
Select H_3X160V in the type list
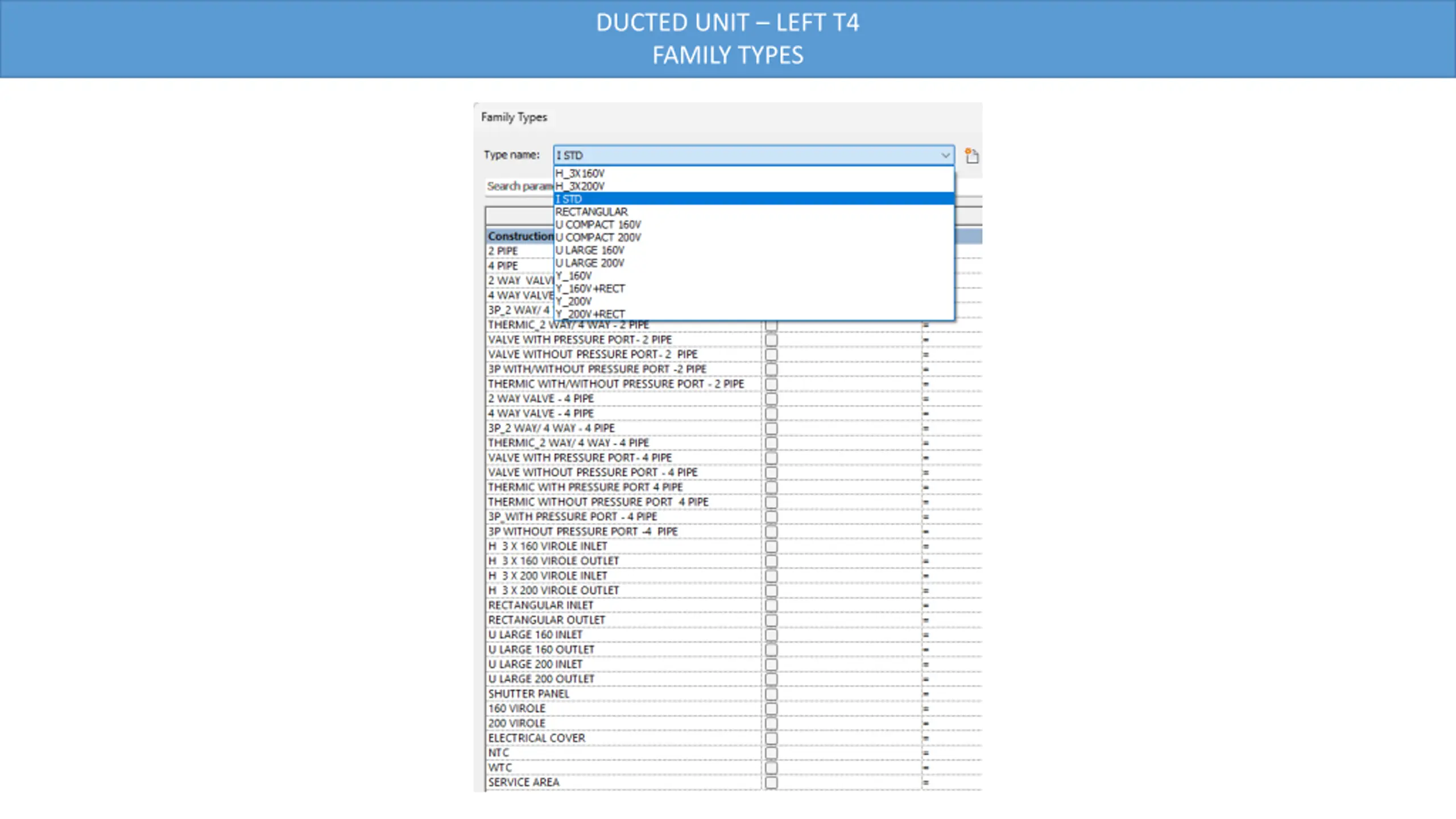click(x=754, y=173)
